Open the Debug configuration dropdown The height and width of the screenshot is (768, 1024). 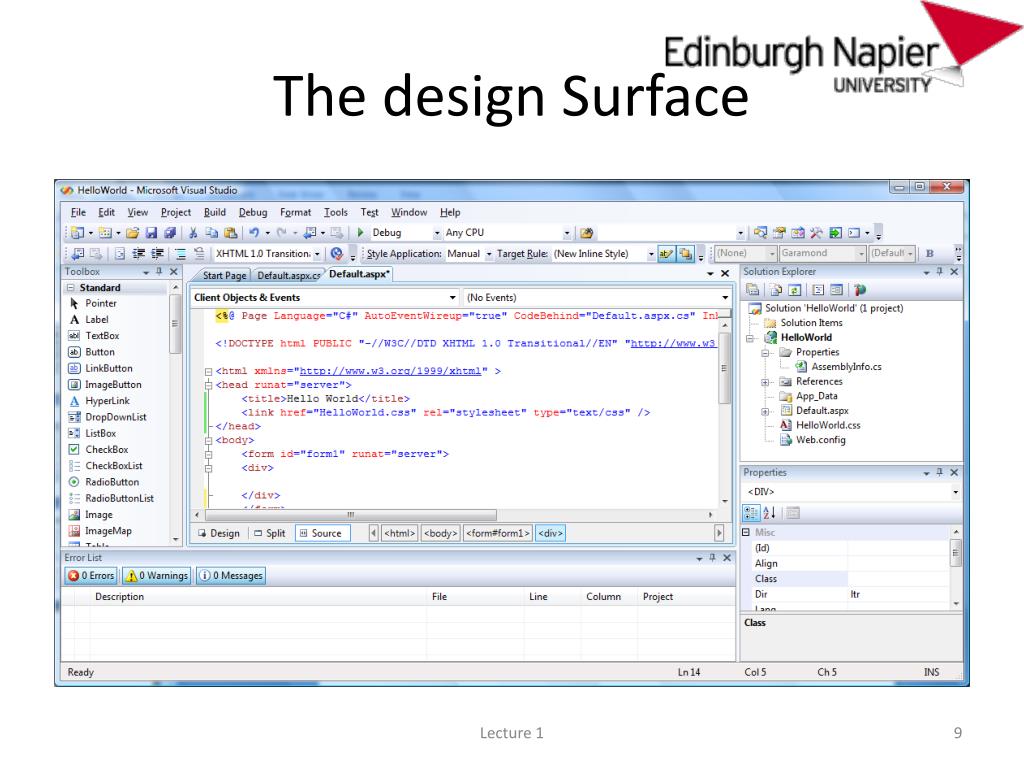click(x=438, y=233)
